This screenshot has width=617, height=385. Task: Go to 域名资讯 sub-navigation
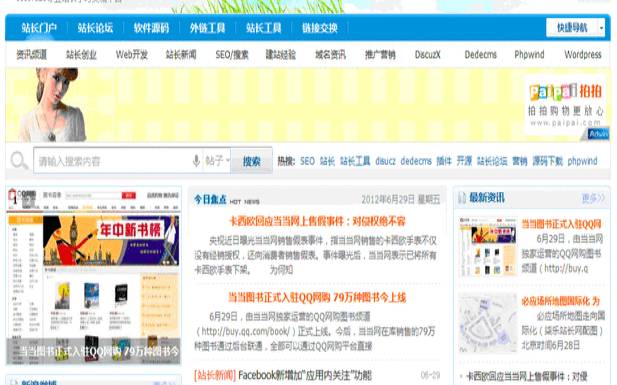pos(331,54)
